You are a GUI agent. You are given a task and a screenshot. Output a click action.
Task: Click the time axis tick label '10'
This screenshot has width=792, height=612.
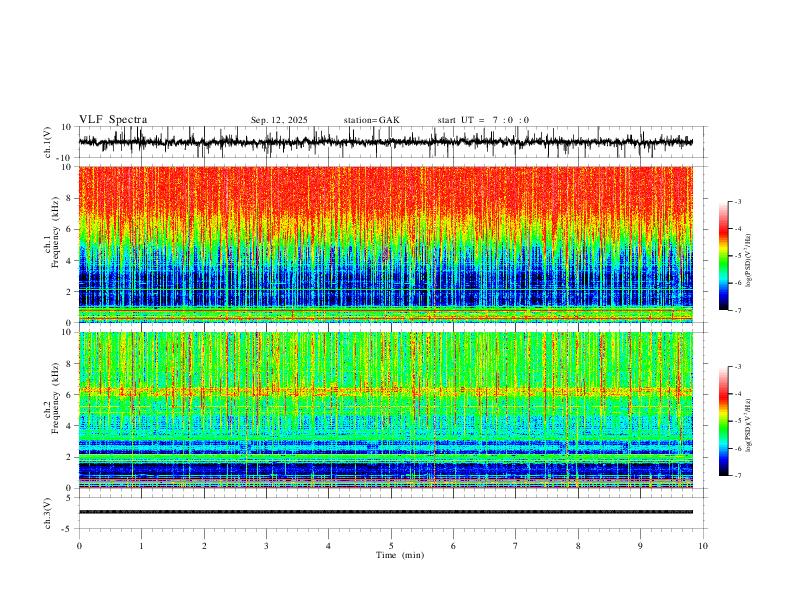pyautogui.click(x=703, y=546)
